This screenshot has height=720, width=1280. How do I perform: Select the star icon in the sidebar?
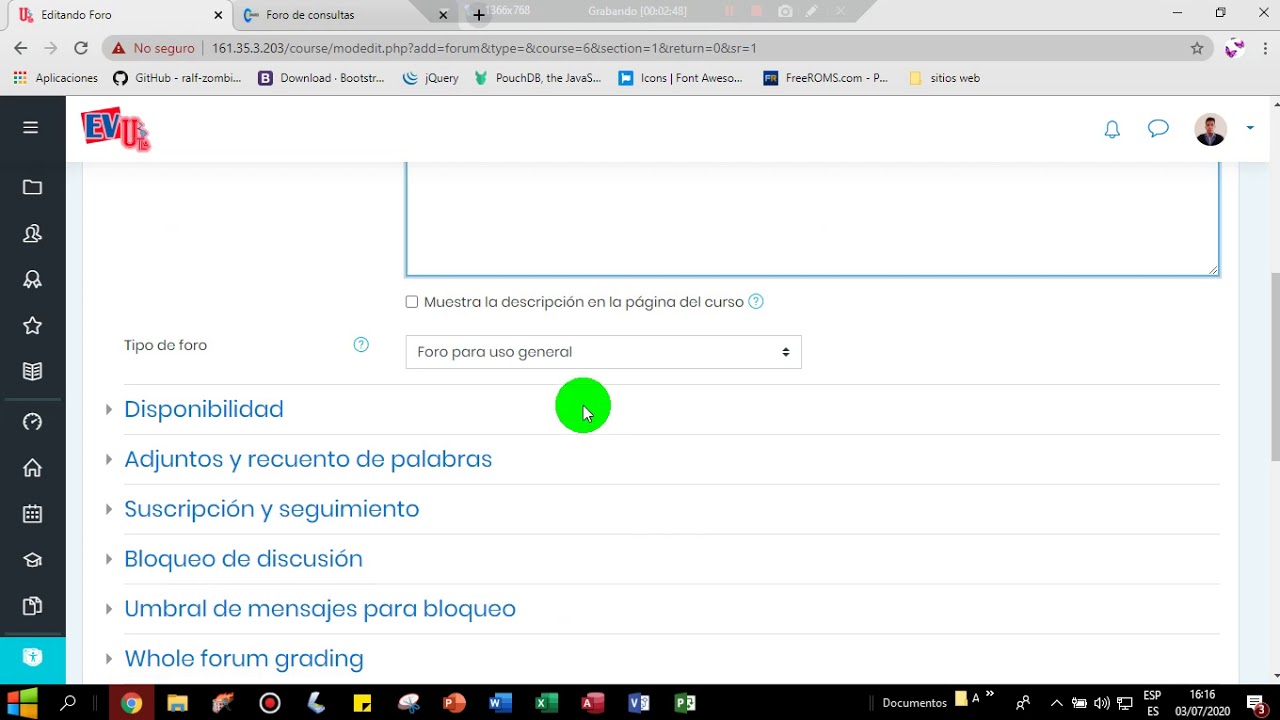pyautogui.click(x=32, y=325)
